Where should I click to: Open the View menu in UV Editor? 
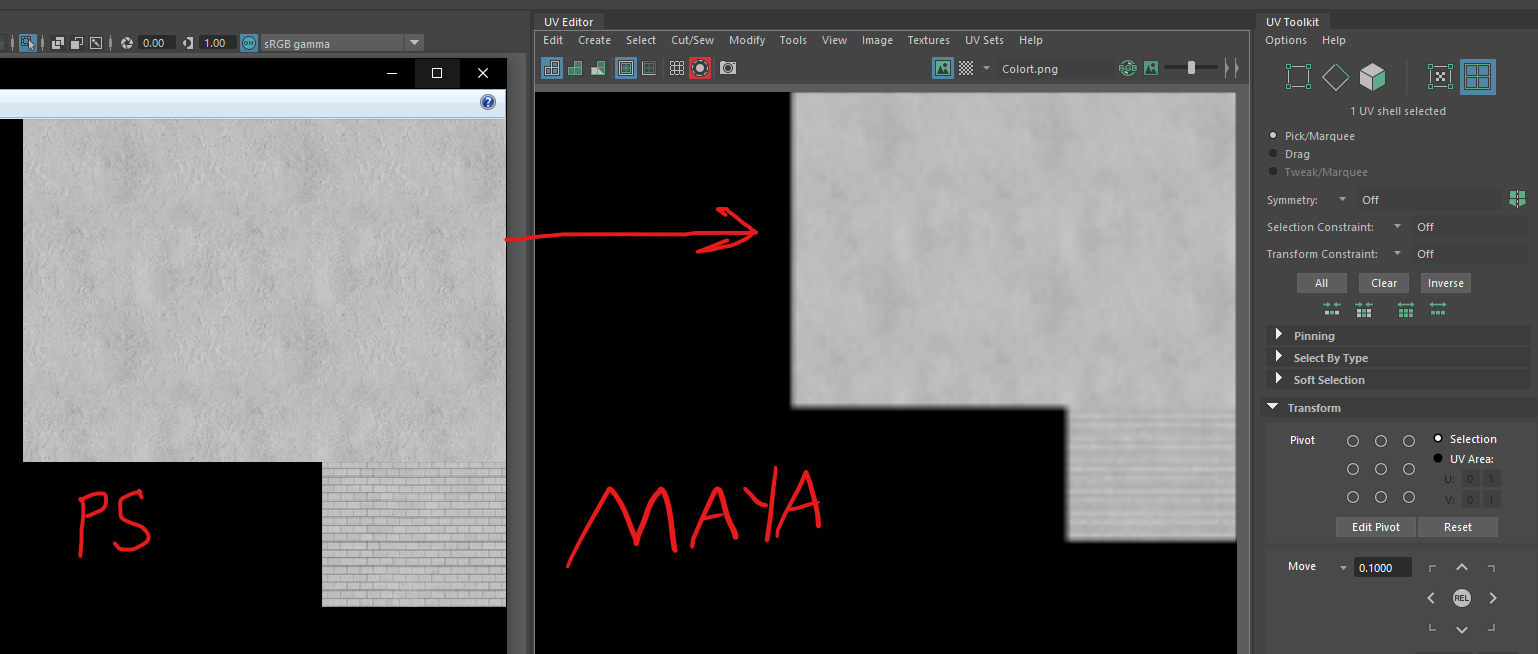point(834,40)
